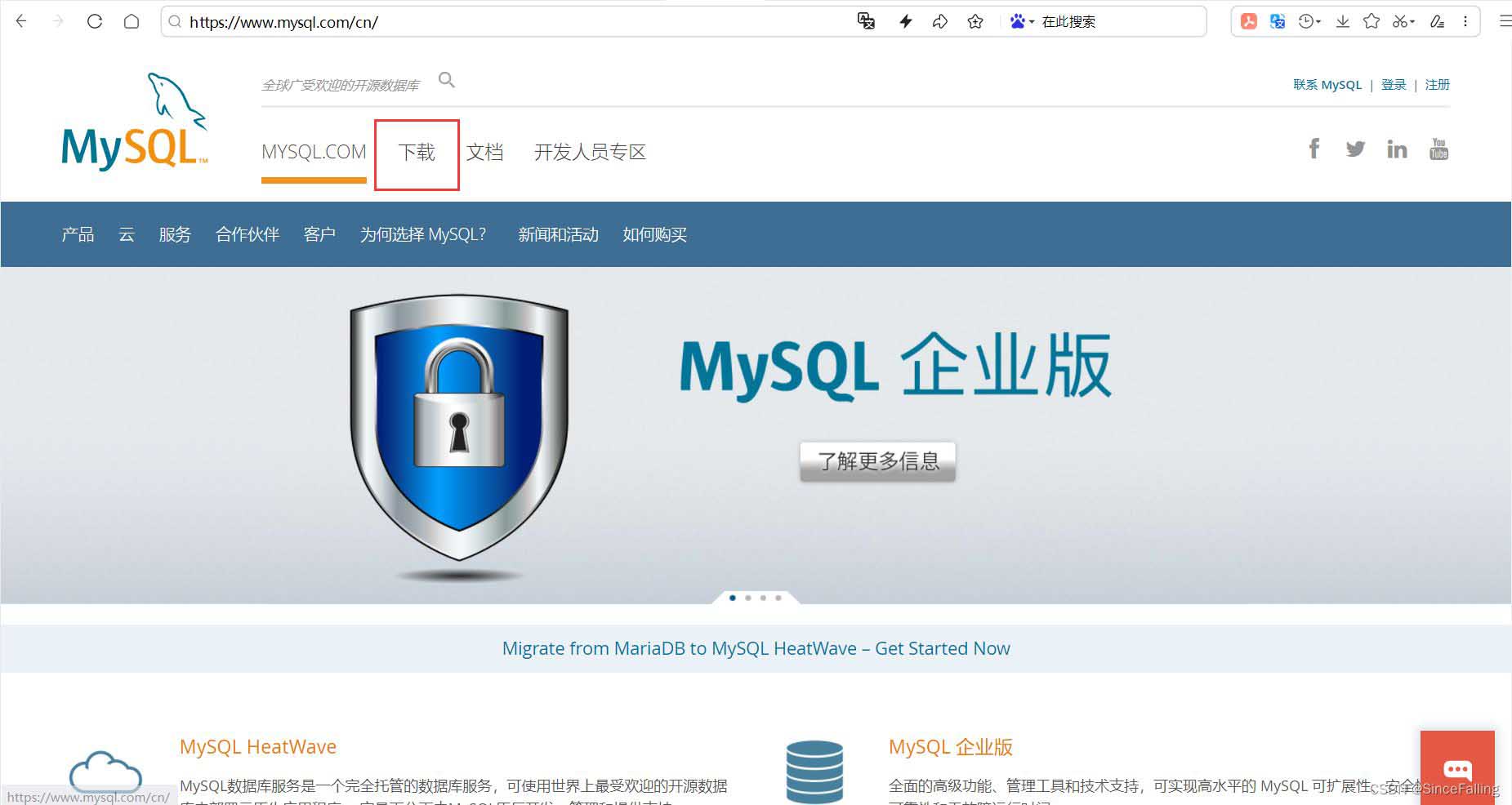Viewport: 1512px width, 805px height.
Task: Select the MYSQL.COM tab
Action: pyautogui.click(x=314, y=152)
